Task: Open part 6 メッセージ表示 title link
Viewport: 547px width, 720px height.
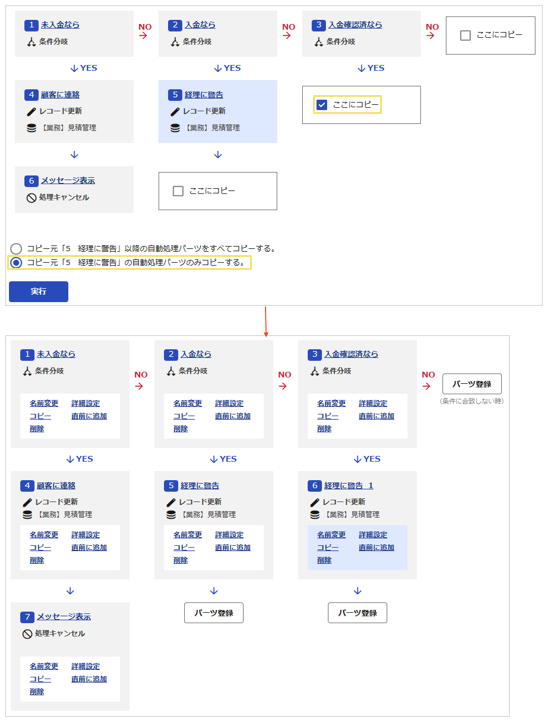Action: tap(68, 180)
